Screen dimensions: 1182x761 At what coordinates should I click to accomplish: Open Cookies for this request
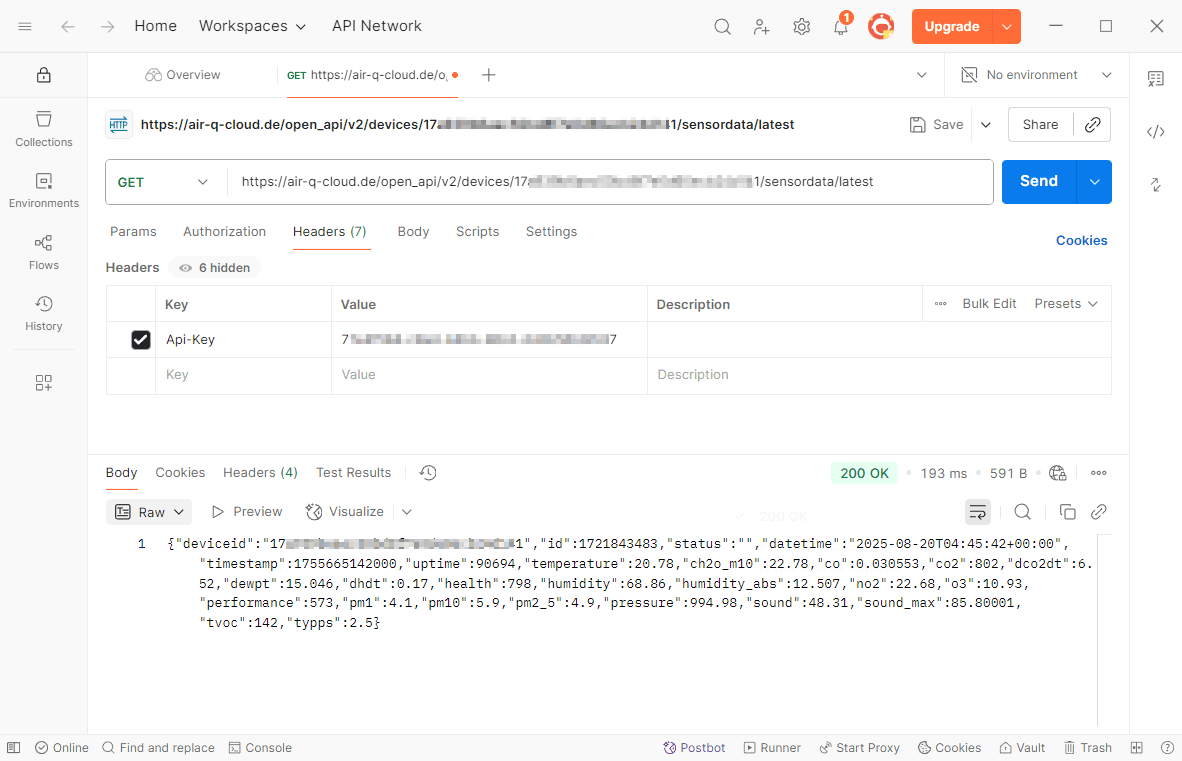pos(1081,240)
